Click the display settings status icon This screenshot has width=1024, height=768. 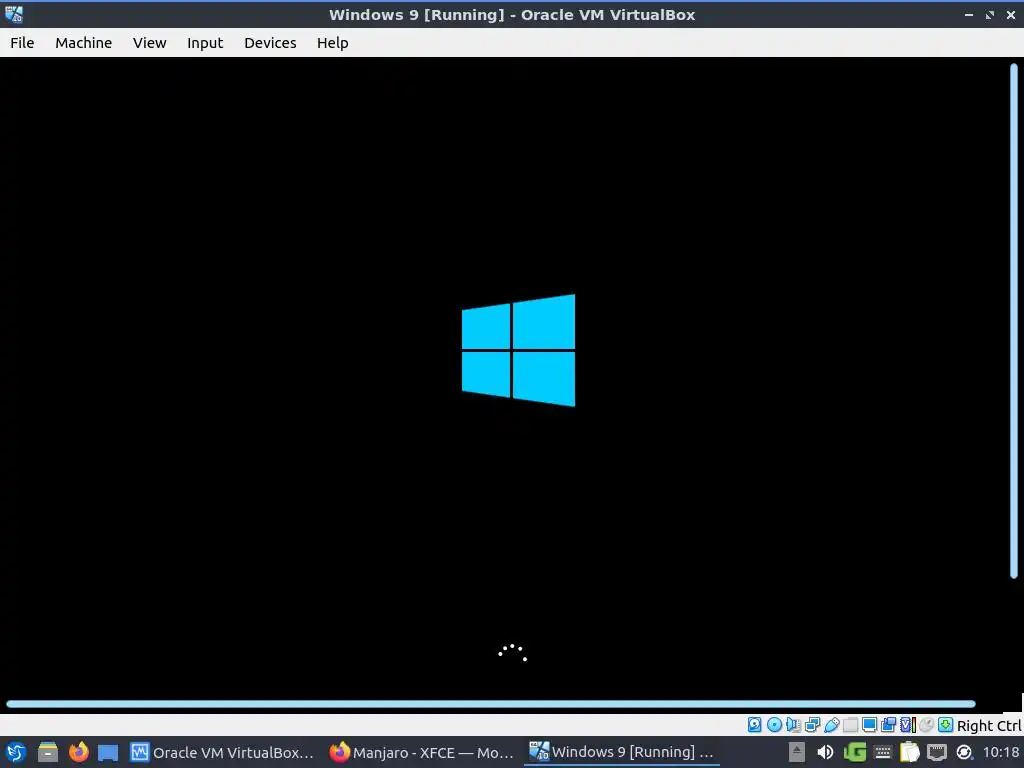pyautogui.click(x=869, y=725)
